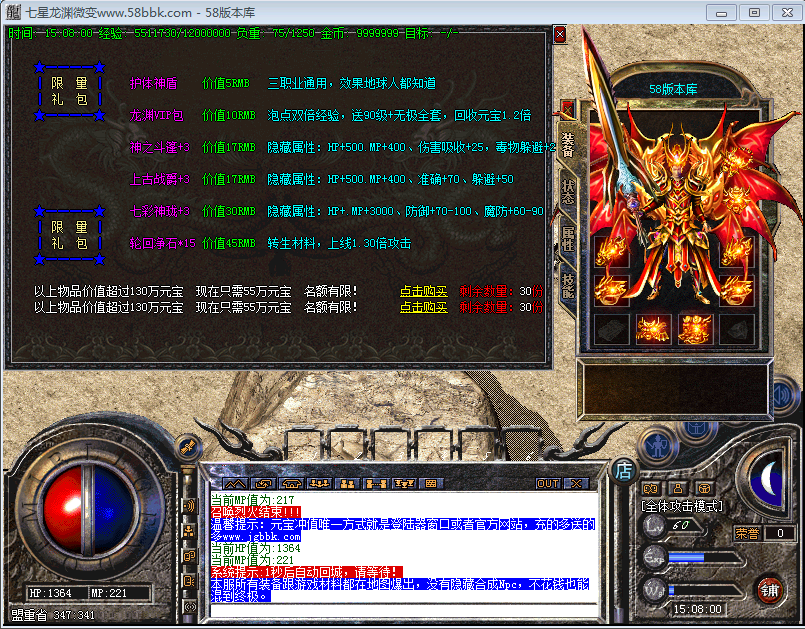Select the 轮回净石*15 gift item

(x=162, y=243)
